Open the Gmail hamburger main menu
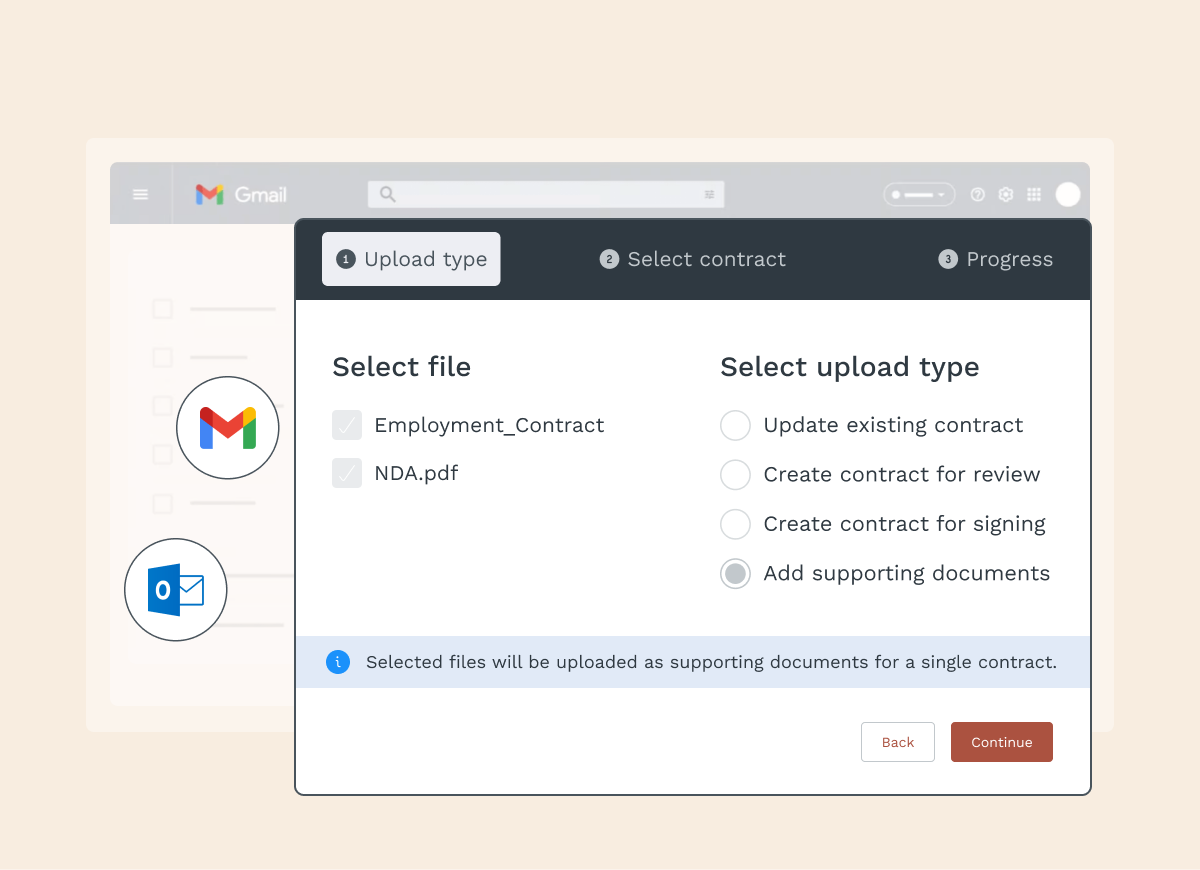The width and height of the screenshot is (1200, 870). coord(141,194)
